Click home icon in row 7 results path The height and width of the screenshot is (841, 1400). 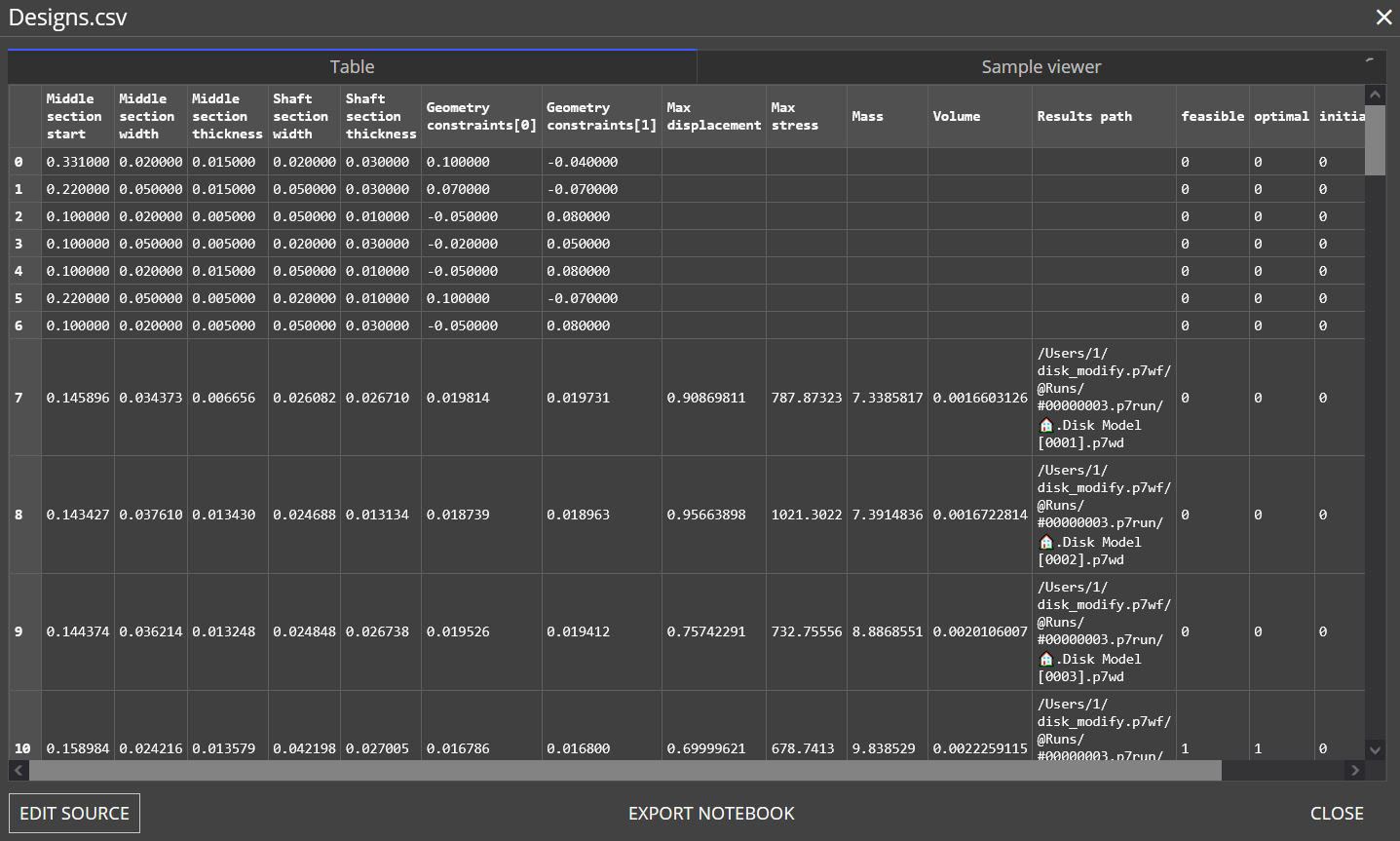pyautogui.click(x=1046, y=425)
